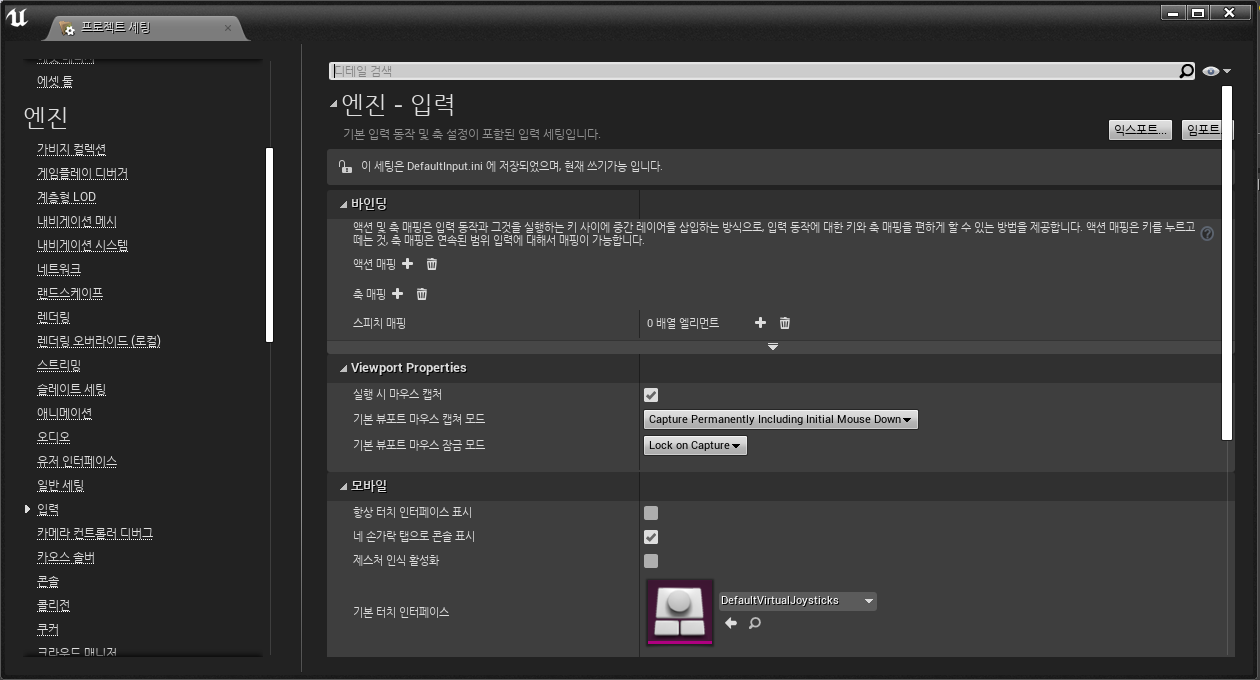Select 슬레이트 세팅 in the sidebar

[x=71, y=389]
